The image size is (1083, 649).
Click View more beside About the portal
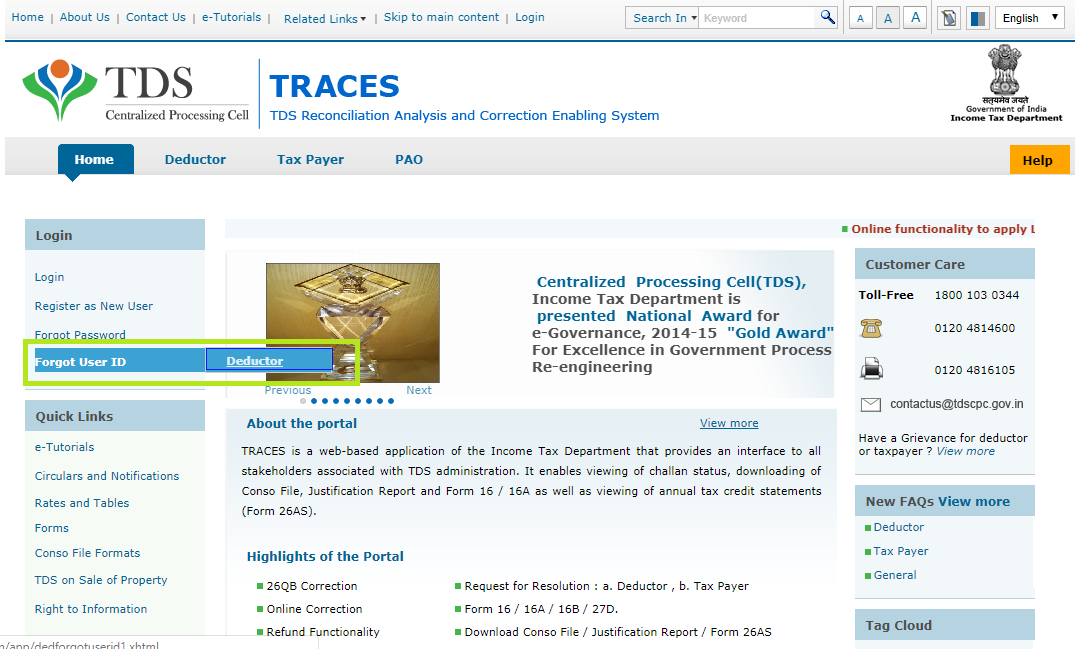click(x=729, y=423)
